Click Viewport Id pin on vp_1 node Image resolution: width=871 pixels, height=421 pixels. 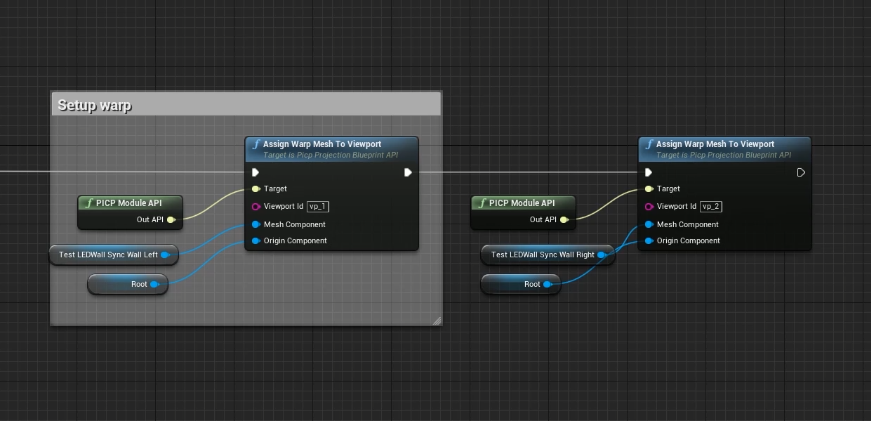tap(256, 207)
